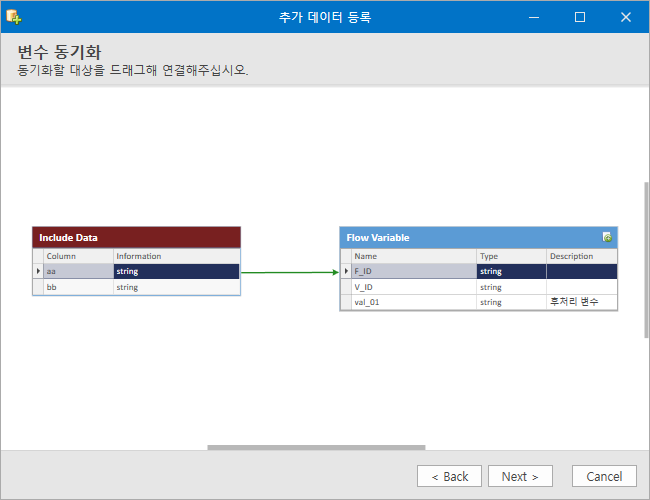Click the row indicator arrow beside aa
Viewport: 650px width, 500px height.
tap(38, 271)
